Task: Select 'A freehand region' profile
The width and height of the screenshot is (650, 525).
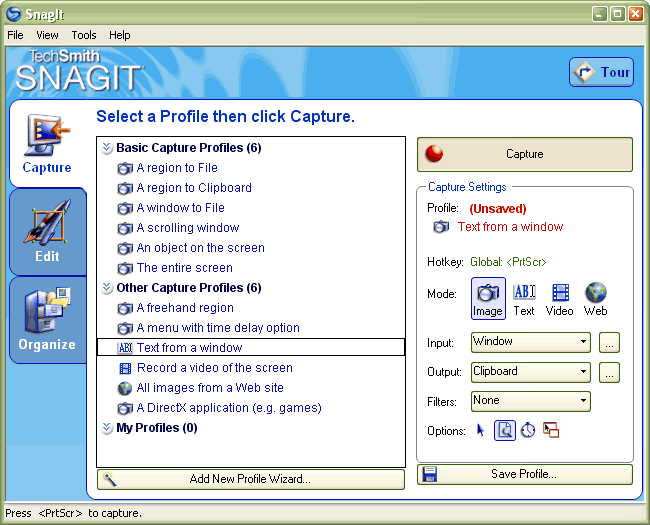Action: (x=185, y=308)
